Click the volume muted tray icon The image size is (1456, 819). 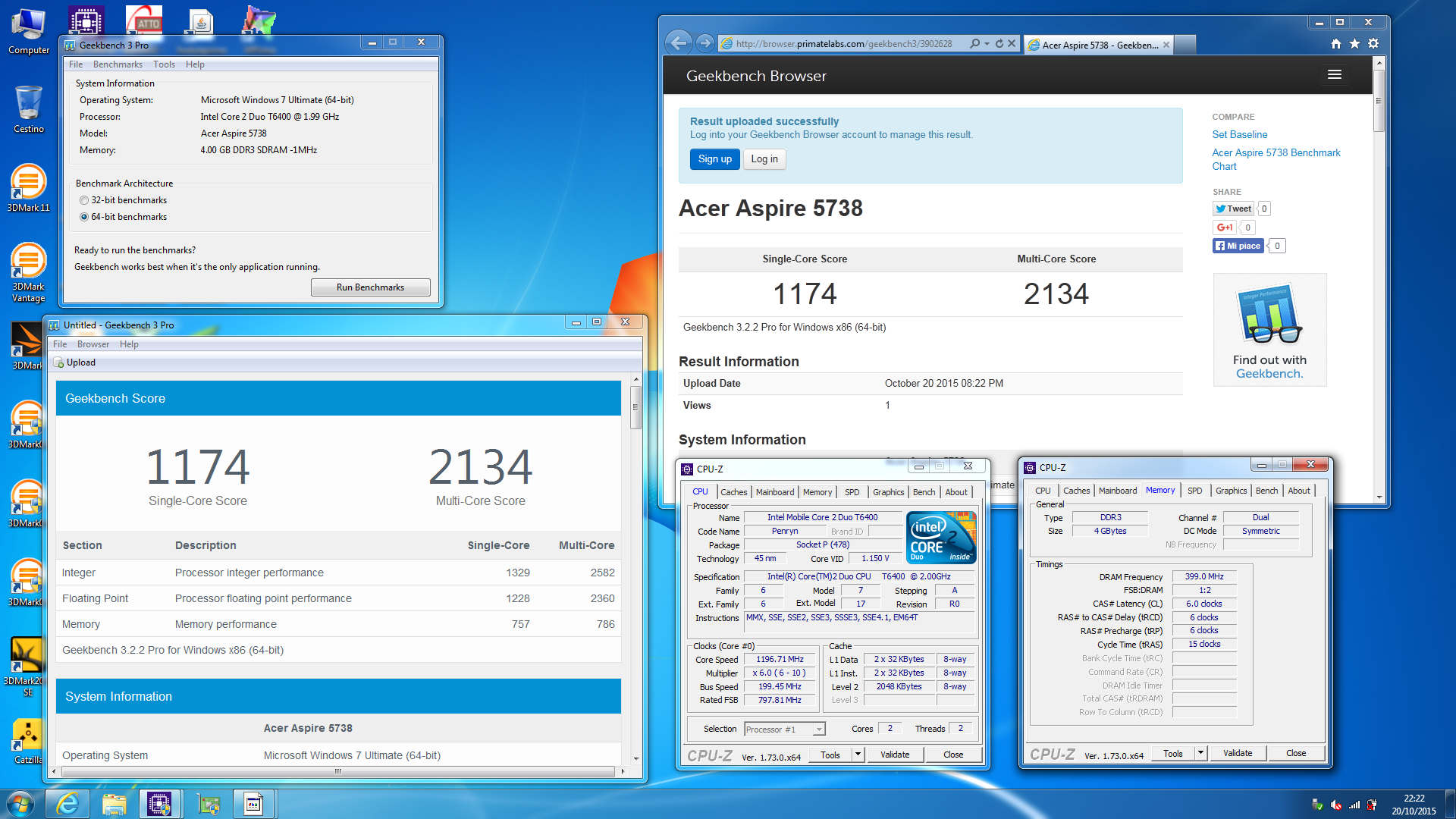(x=1336, y=805)
